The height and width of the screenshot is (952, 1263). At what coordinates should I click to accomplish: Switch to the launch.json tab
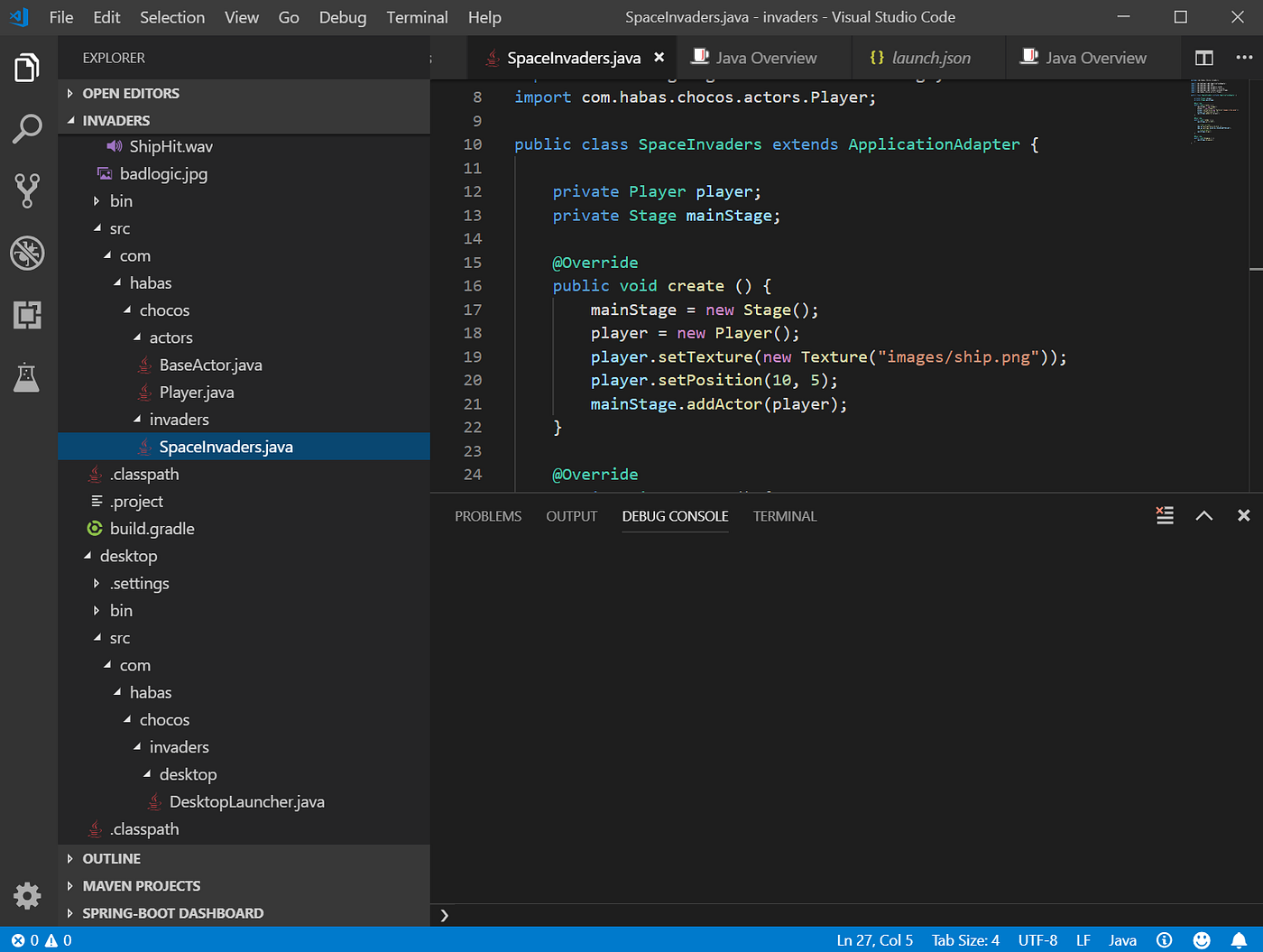(x=930, y=58)
